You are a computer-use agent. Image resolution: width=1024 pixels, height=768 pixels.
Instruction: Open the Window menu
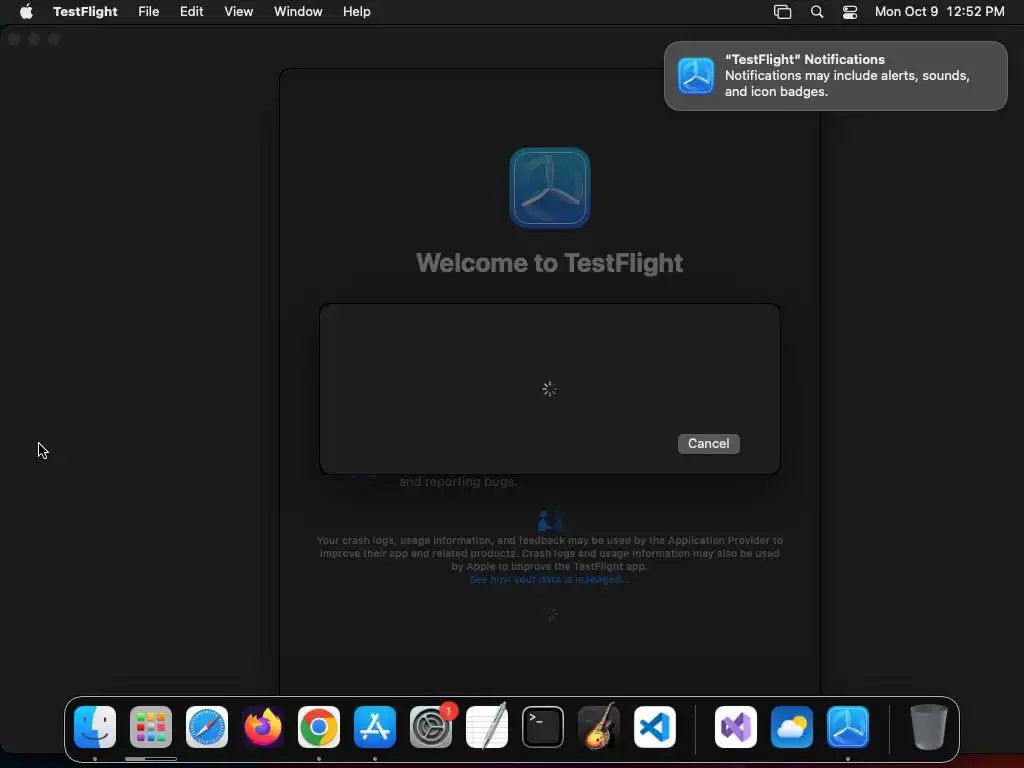pyautogui.click(x=298, y=11)
